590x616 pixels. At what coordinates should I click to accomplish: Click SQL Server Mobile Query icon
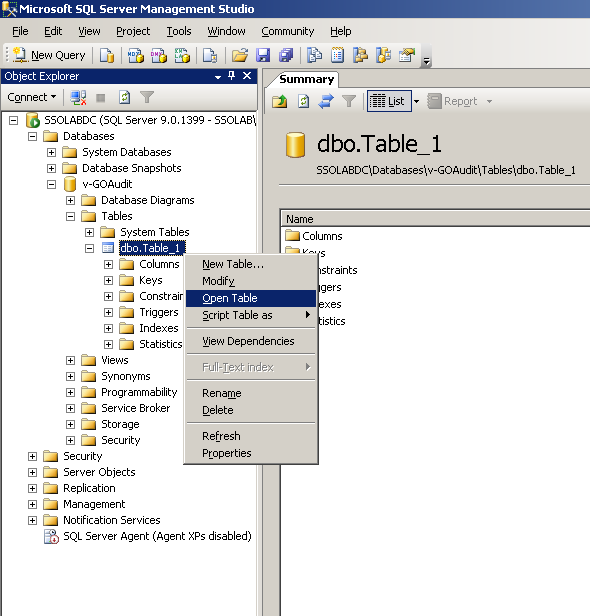point(210,55)
